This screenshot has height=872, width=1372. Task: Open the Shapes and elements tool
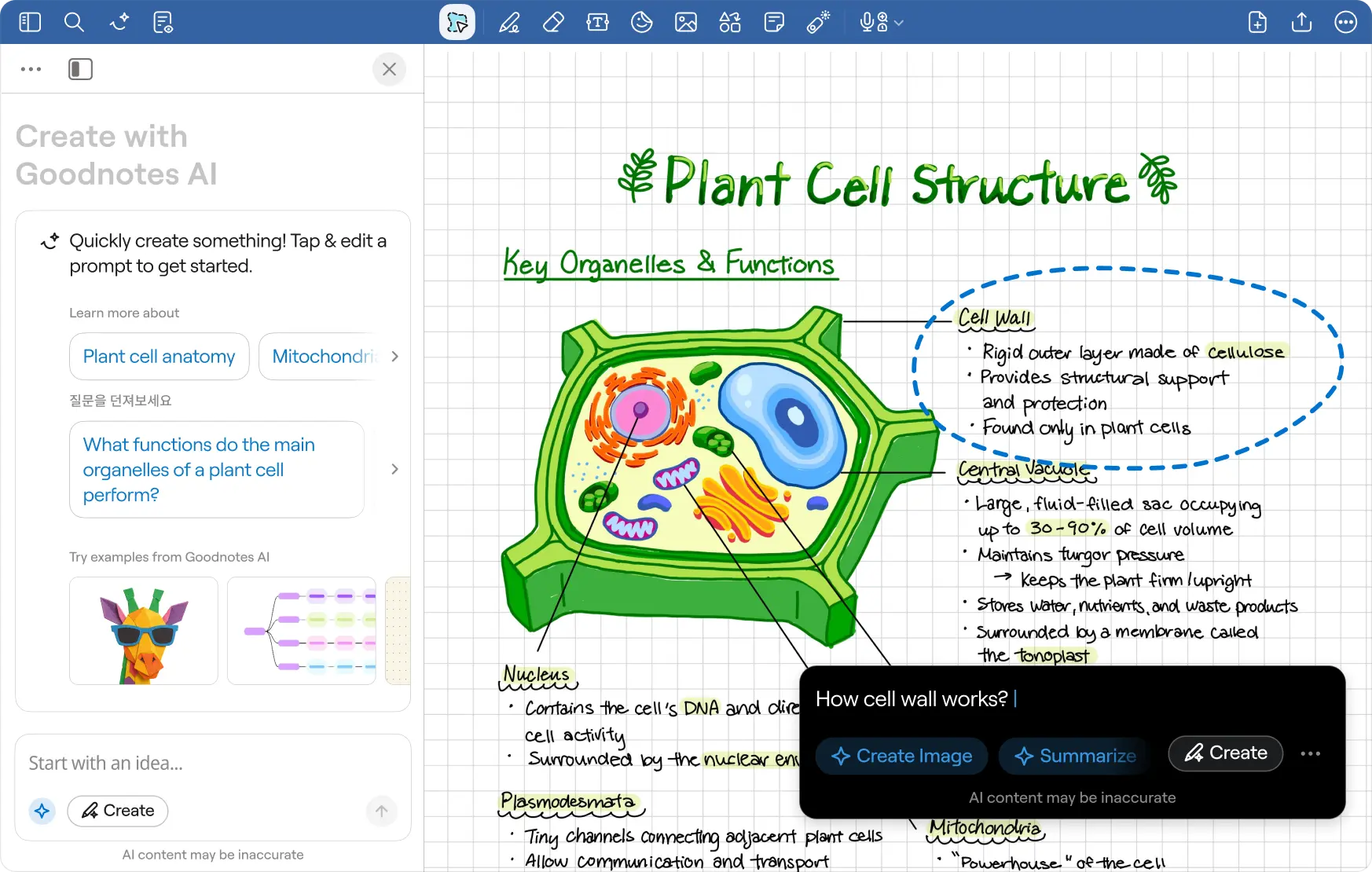coord(730,22)
